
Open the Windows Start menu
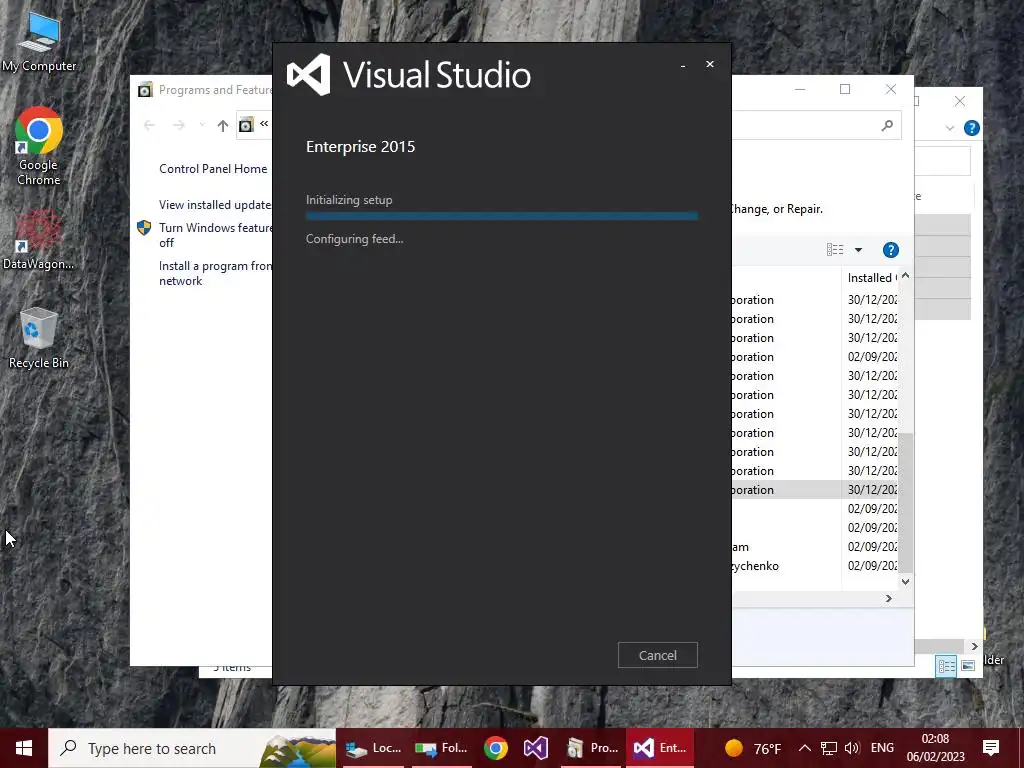(x=24, y=748)
